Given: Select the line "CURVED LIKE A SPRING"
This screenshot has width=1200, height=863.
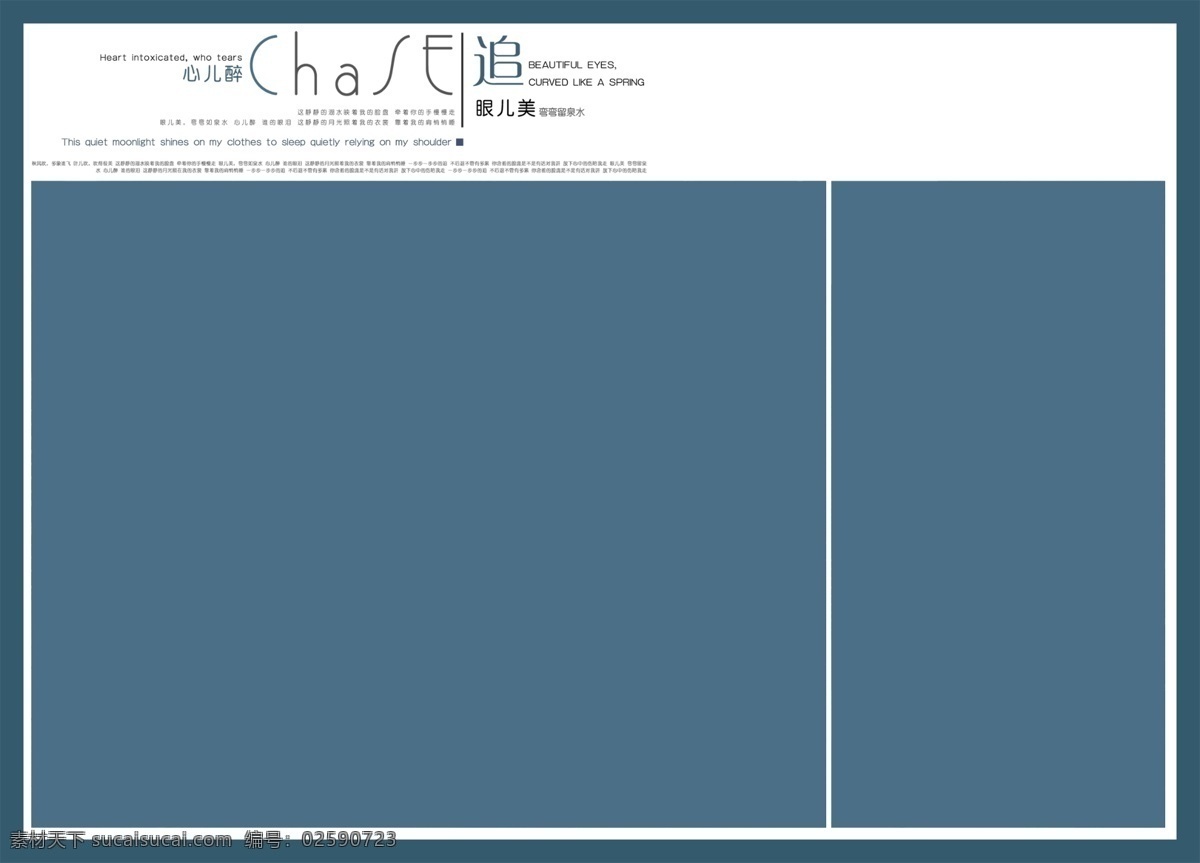Looking at the screenshot, I should pyautogui.click(x=586, y=82).
